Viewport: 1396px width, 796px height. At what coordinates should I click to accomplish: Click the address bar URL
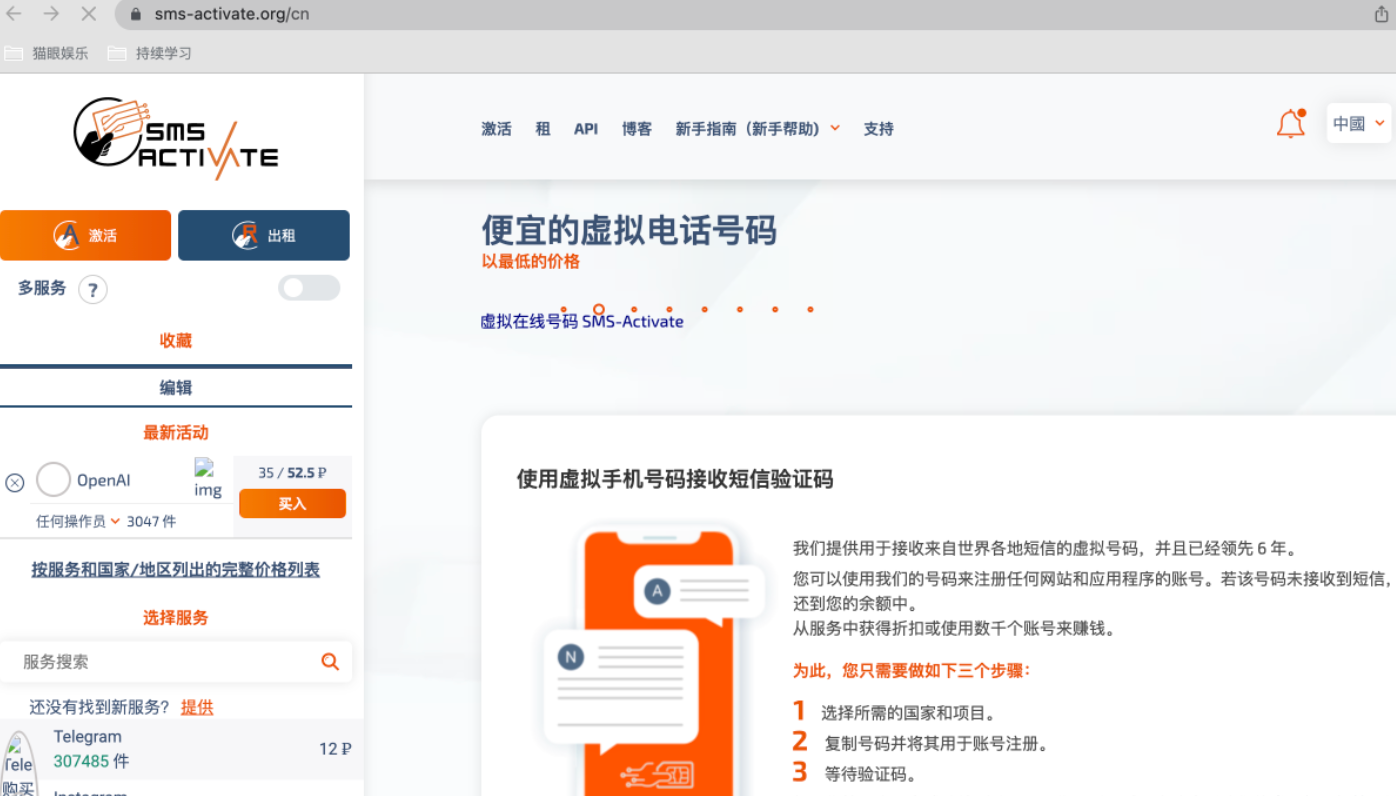pos(232,15)
